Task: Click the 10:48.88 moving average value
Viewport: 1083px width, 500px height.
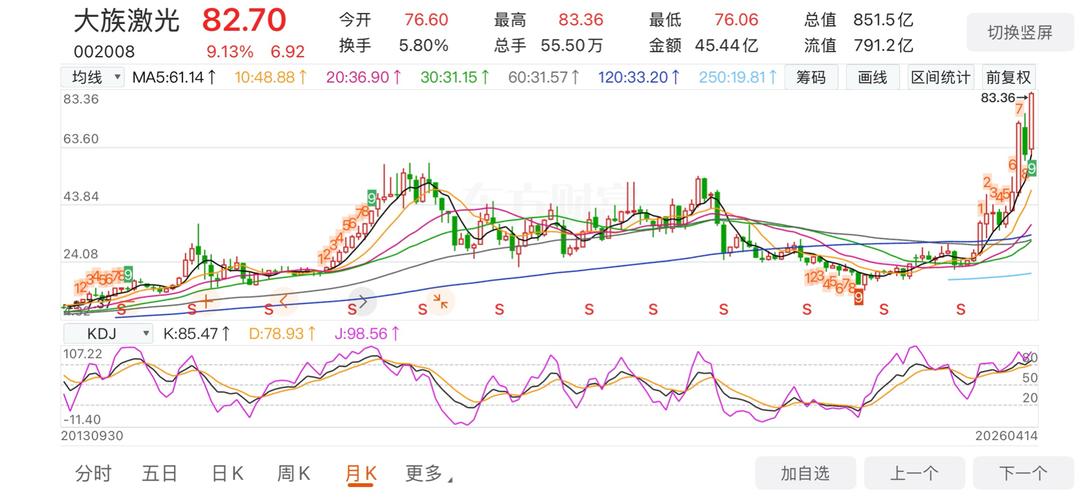Action: (271, 77)
